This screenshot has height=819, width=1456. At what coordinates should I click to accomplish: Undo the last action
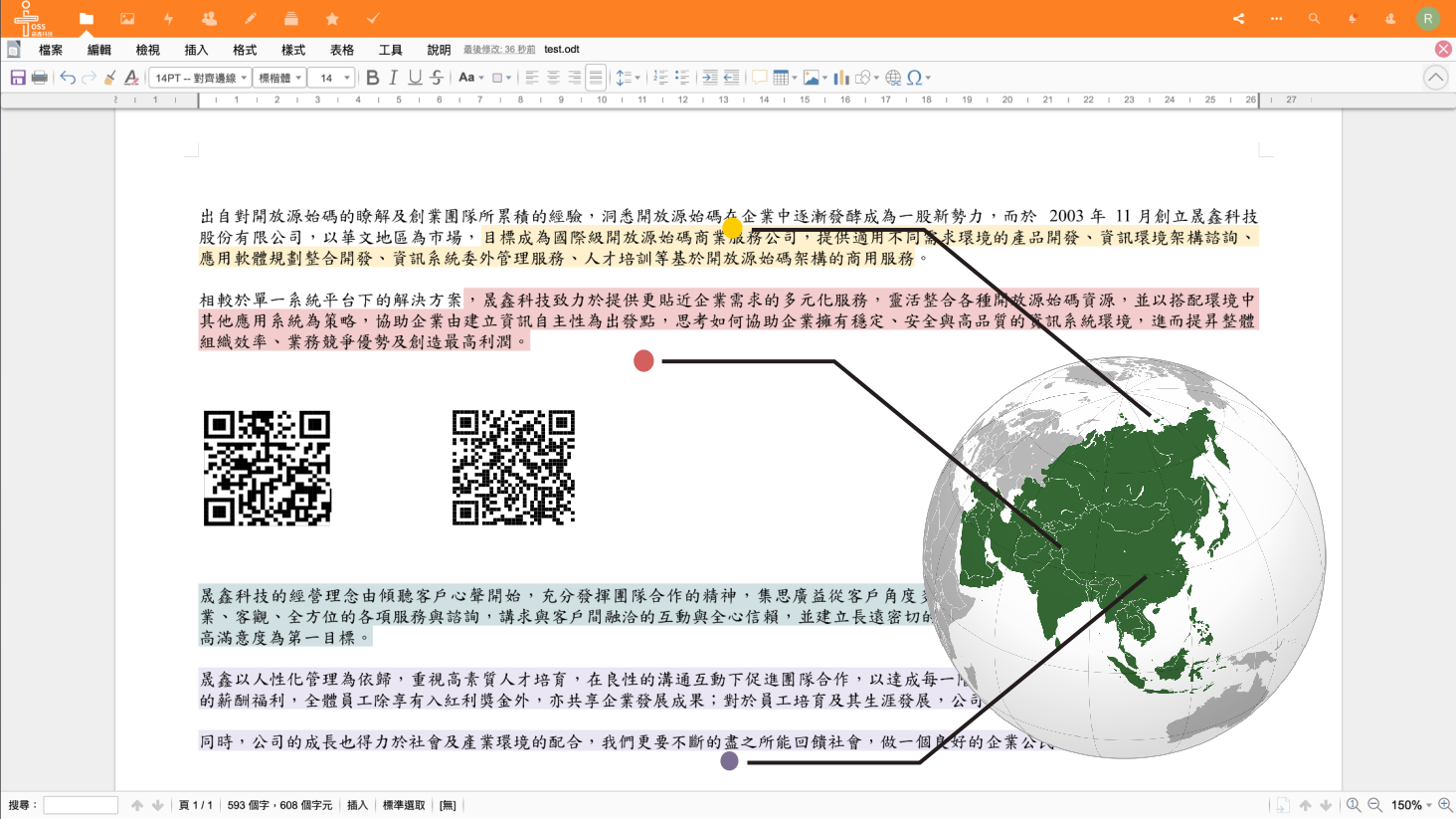[x=68, y=78]
